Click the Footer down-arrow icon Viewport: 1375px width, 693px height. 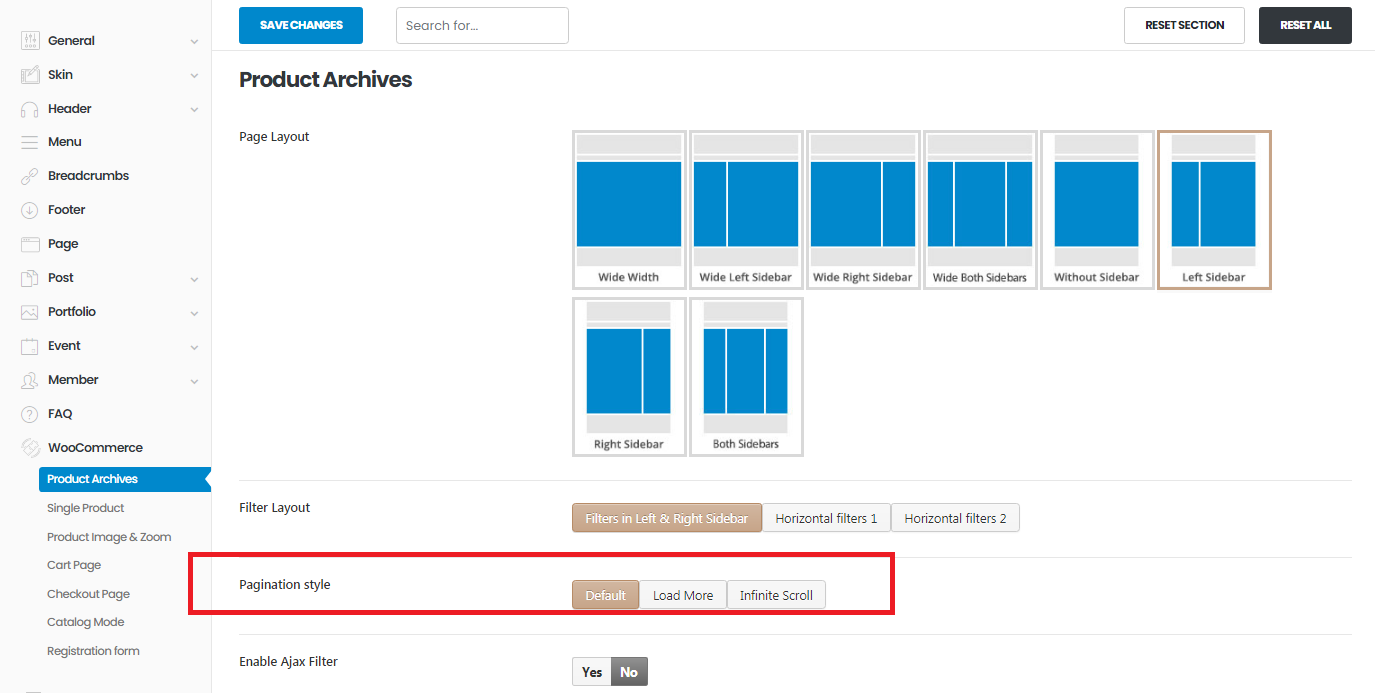29,210
